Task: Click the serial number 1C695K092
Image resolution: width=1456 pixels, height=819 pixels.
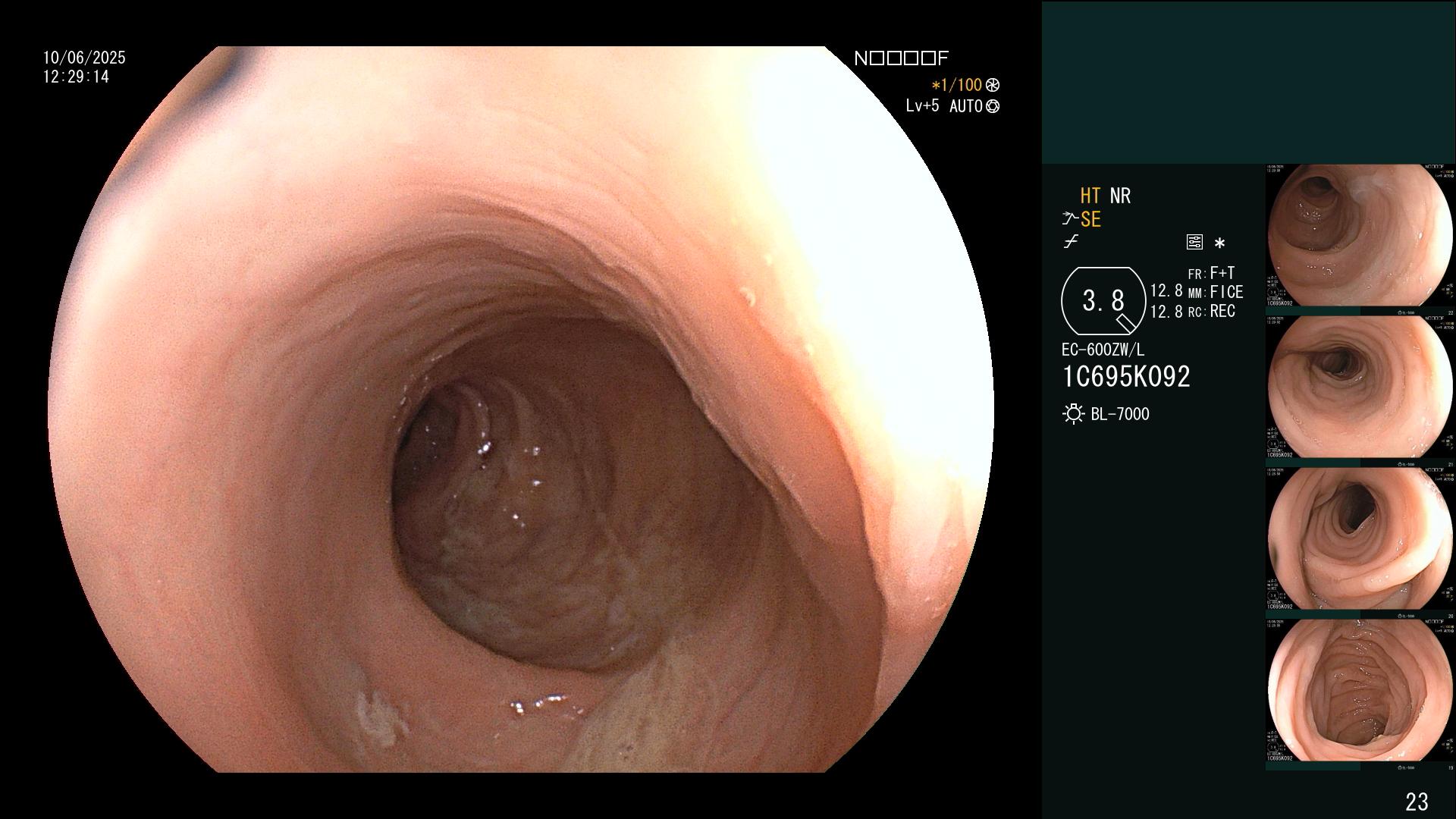Action: point(1126,376)
